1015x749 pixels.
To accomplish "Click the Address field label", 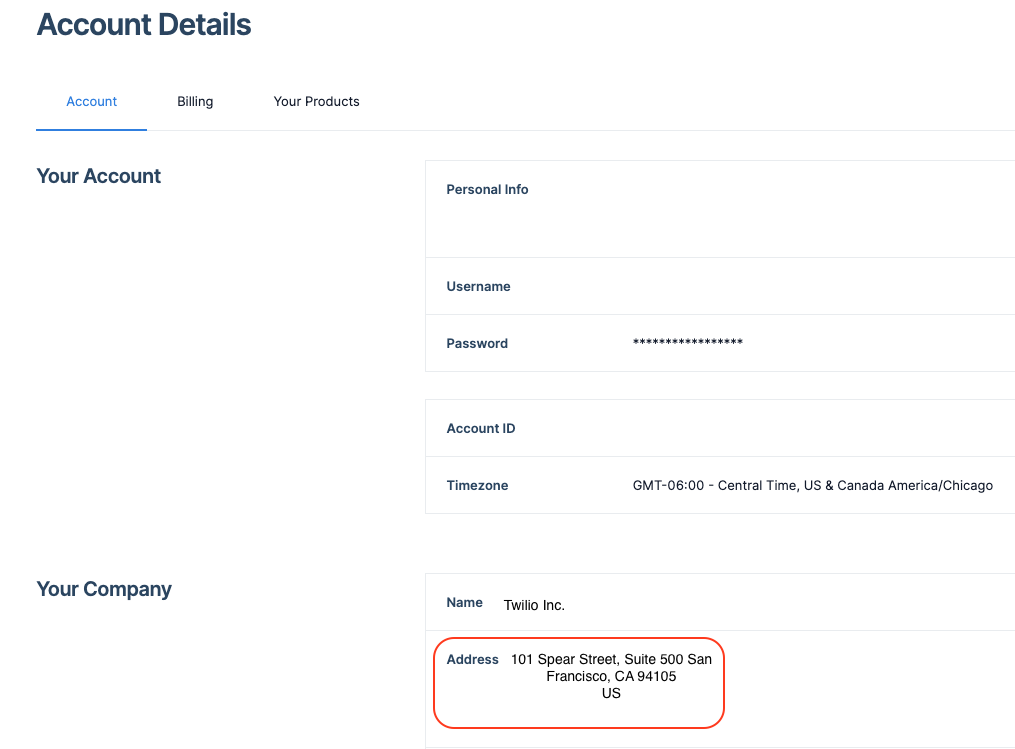I will tap(472, 660).
